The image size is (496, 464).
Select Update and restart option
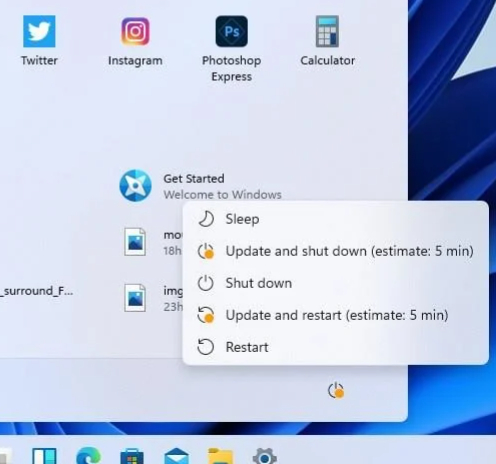coord(336,315)
